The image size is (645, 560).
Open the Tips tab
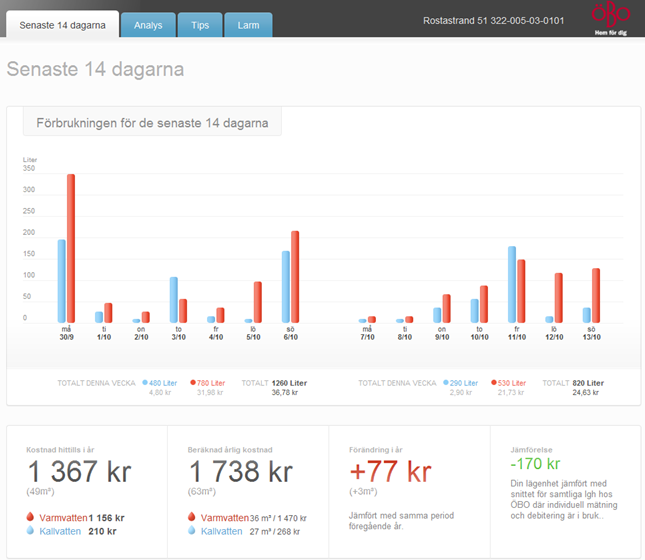click(x=200, y=24)
